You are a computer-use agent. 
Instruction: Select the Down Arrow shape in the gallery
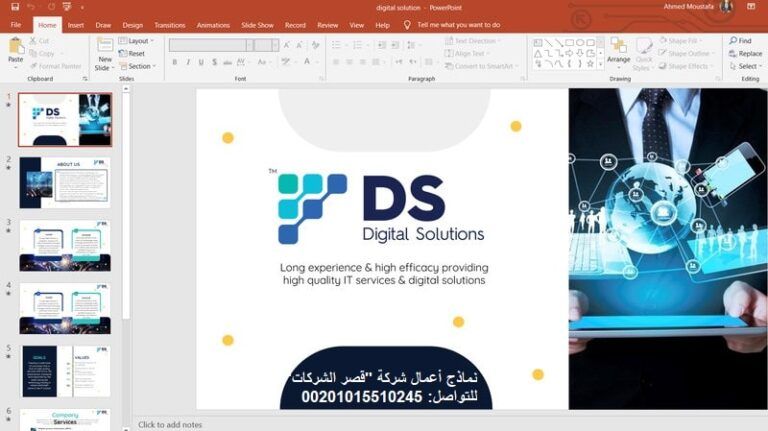tap(580, 53)
